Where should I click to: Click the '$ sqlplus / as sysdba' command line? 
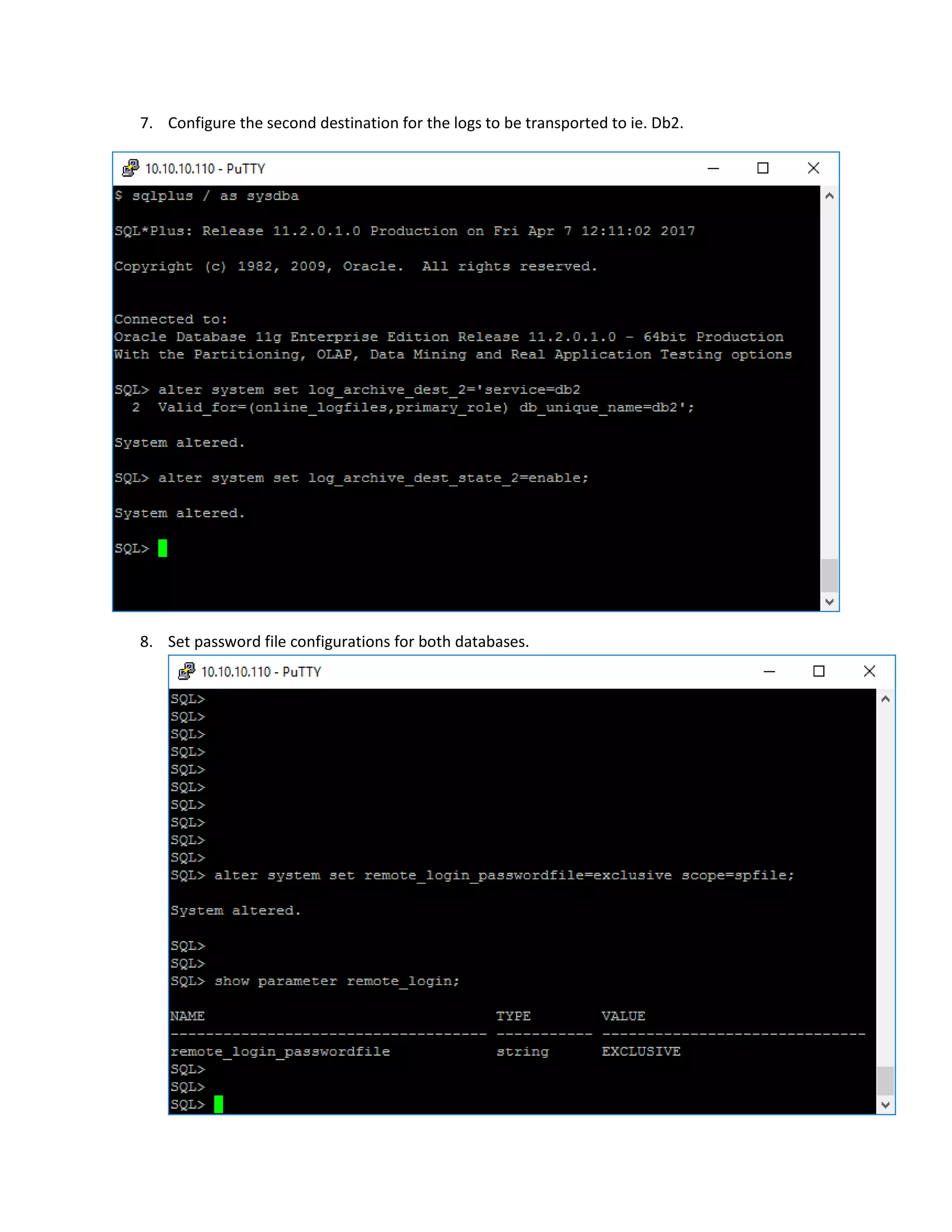tap(206, 196)
